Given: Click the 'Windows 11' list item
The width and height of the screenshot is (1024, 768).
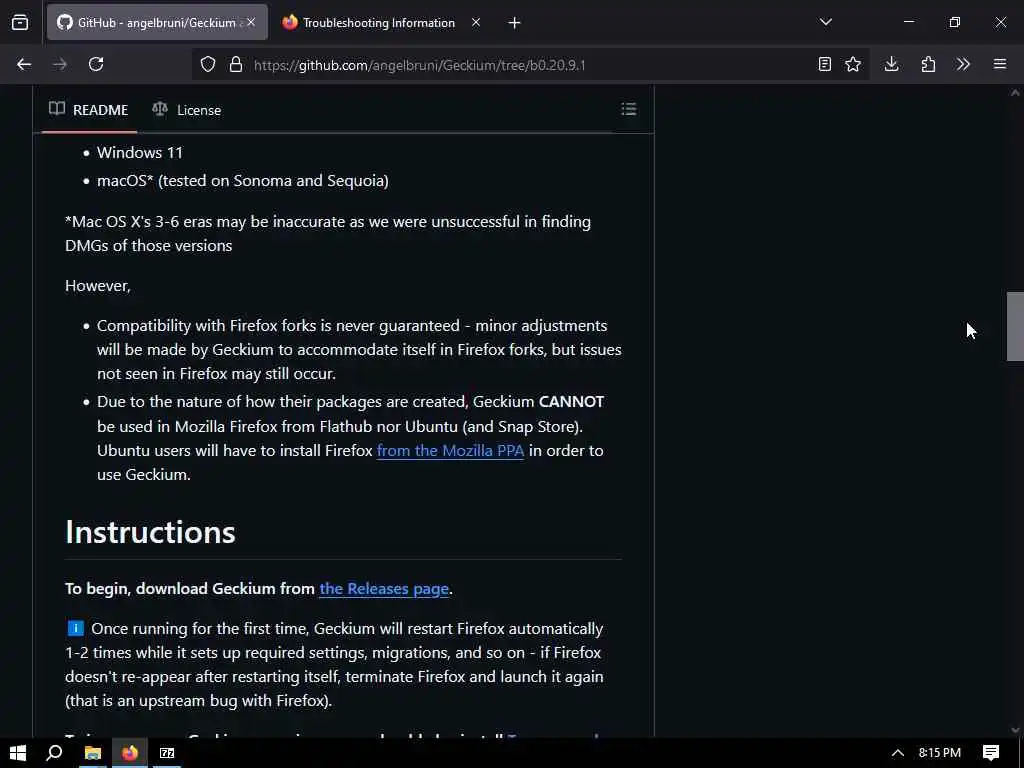Looking at the screenshot, I should tap(140, 153).
